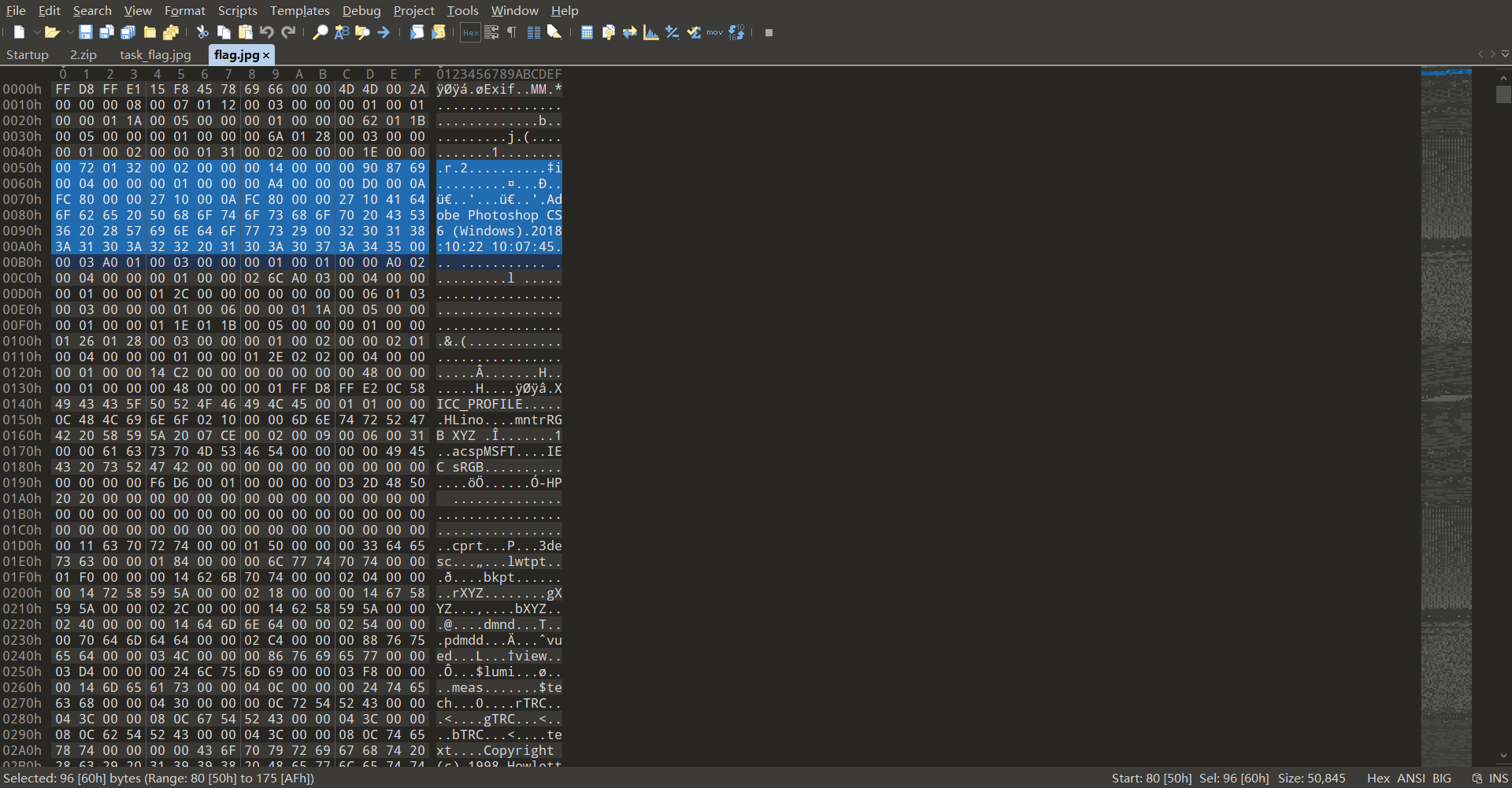
Task: Toggle Hex edit mode in toolbar
Action: click(x=470, y=32)
